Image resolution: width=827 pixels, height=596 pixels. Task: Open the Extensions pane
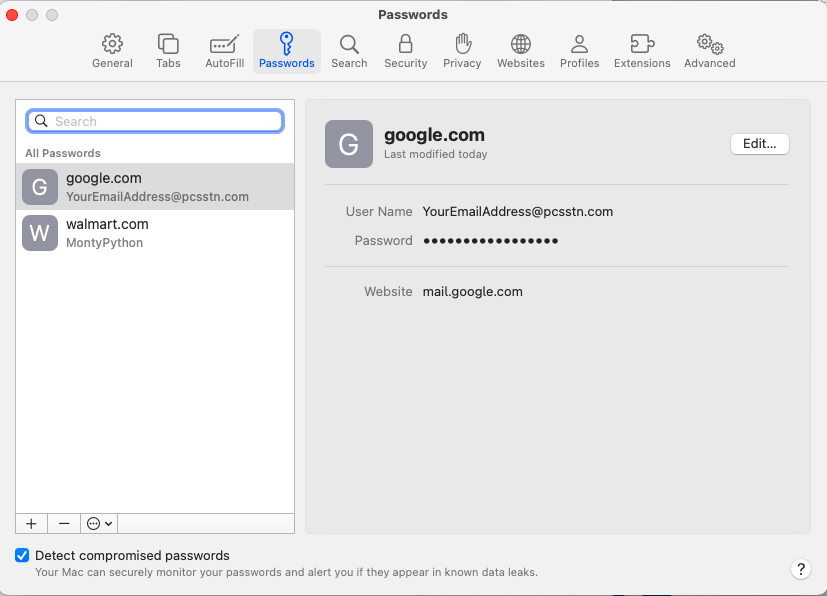(642, 51)
